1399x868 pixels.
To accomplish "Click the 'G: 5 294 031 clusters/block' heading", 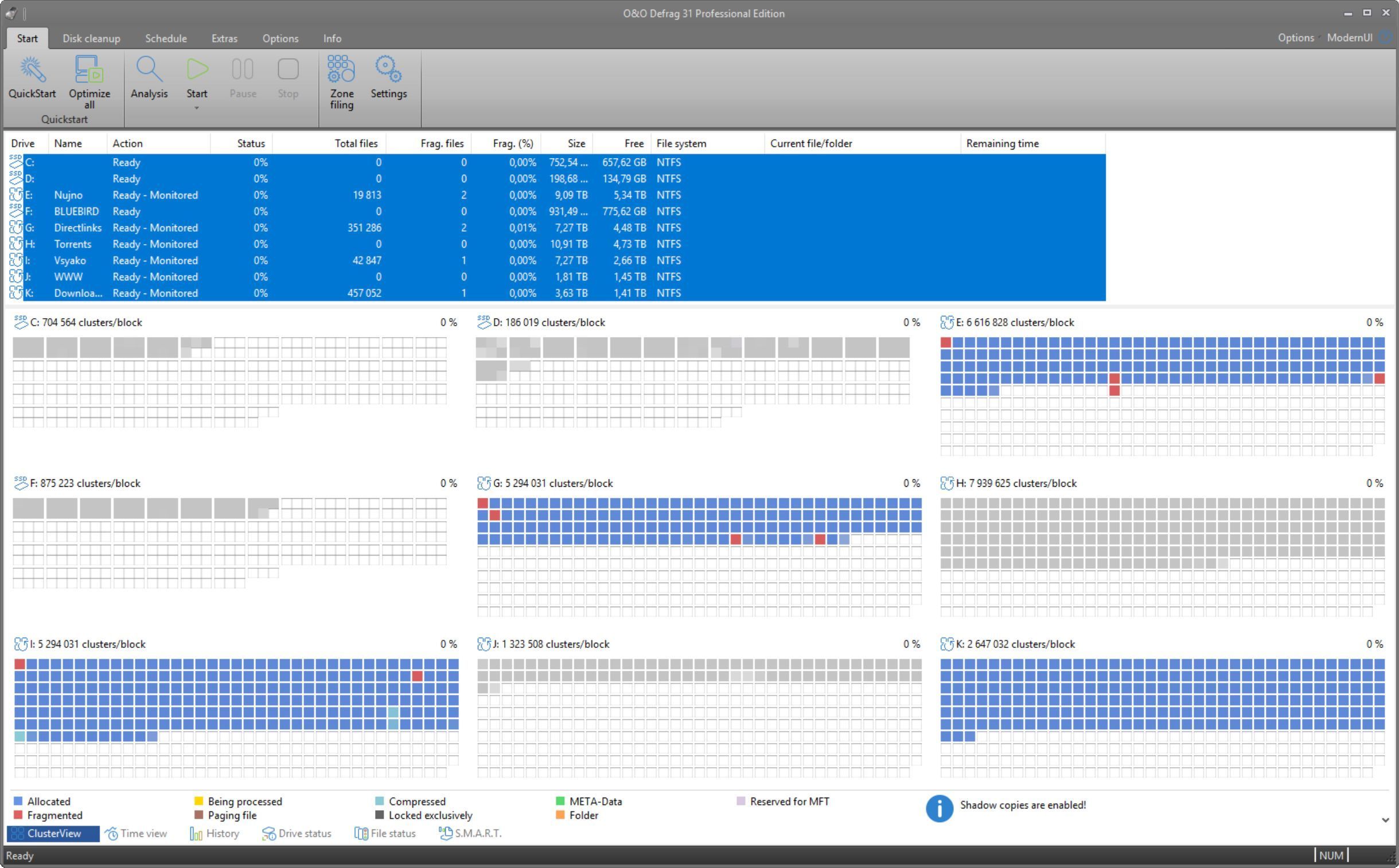I will (x=552, y=483).
